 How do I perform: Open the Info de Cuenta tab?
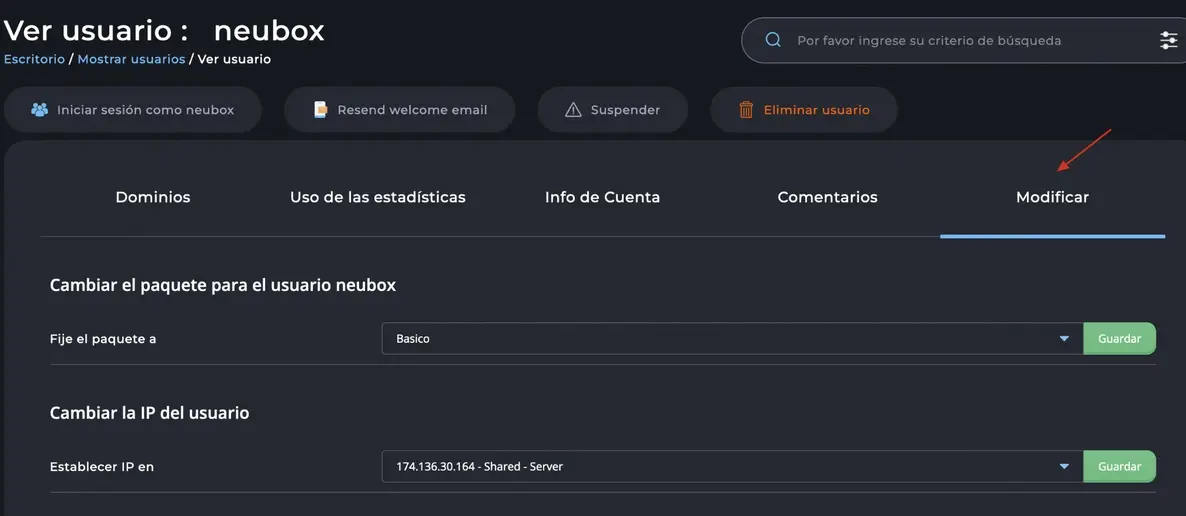602,197
